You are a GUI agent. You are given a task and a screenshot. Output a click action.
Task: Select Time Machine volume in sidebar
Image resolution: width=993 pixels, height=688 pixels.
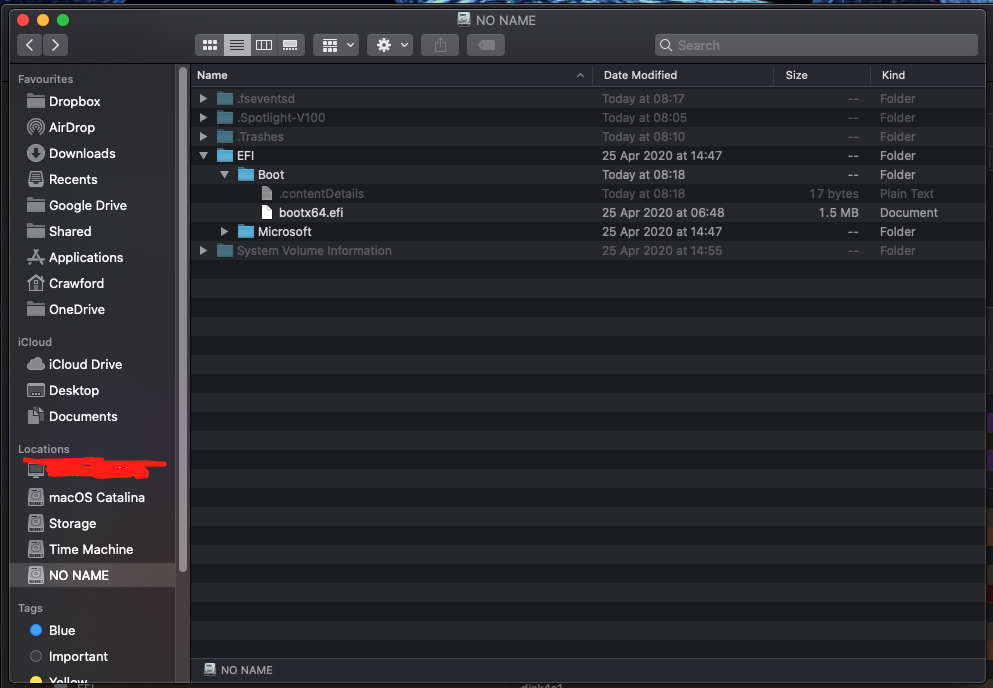click(x=93, y=549)
